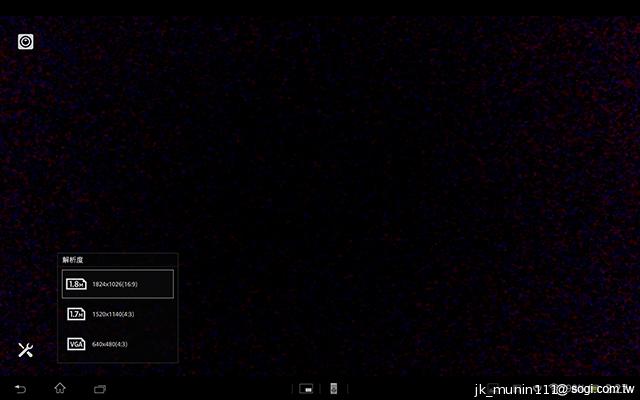Tap the navigation bar between recents and small apps
640x400 pixels.
[200, 388]
